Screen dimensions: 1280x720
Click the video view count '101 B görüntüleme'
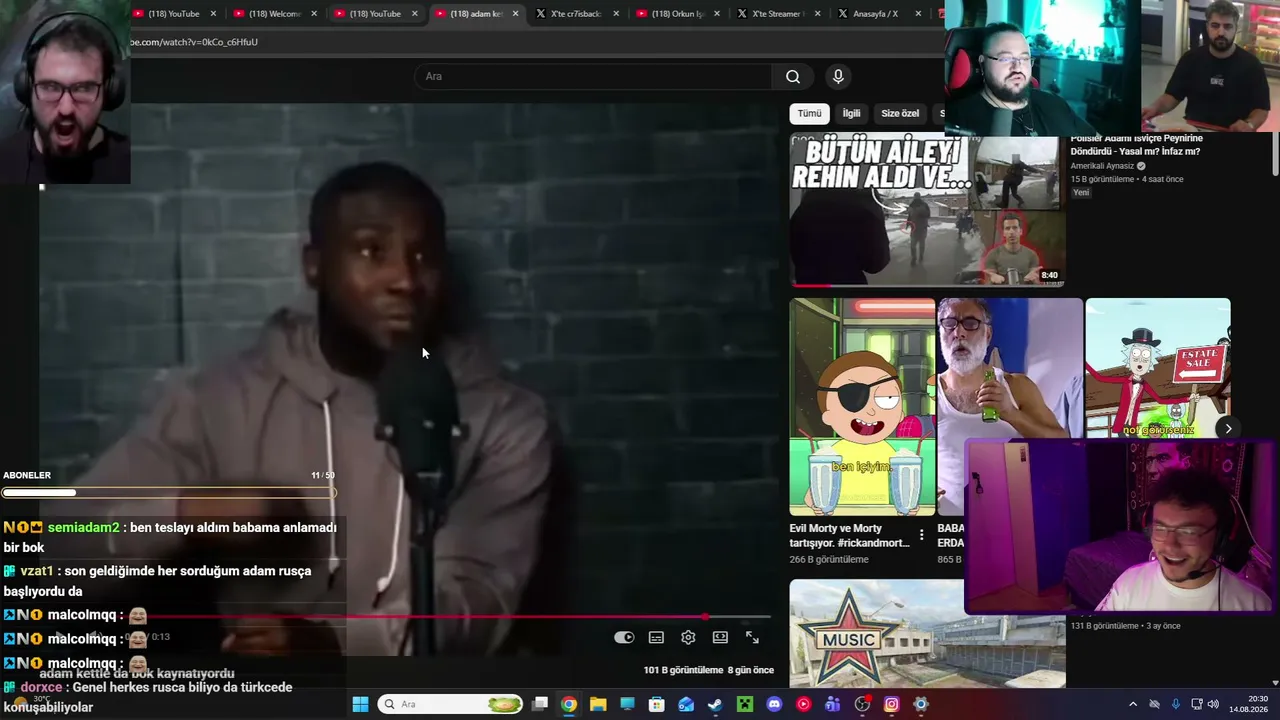pyautogui.click(x=683, y=670)
